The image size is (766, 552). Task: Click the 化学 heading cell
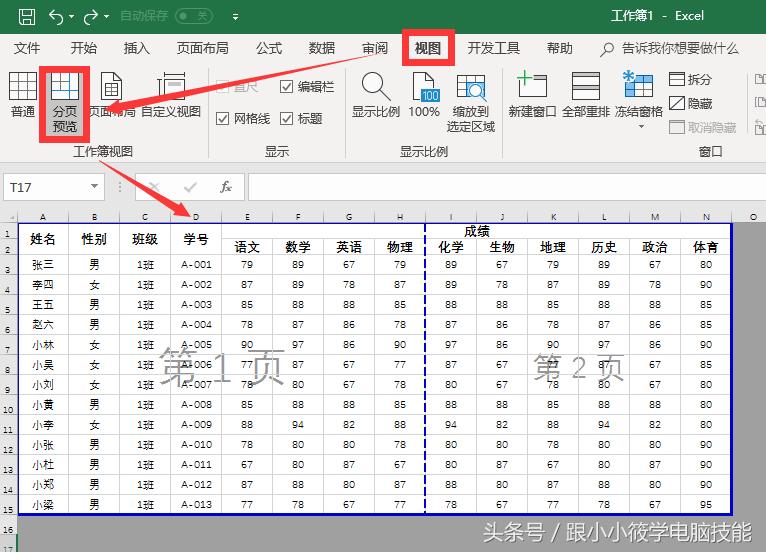point(450,247)
